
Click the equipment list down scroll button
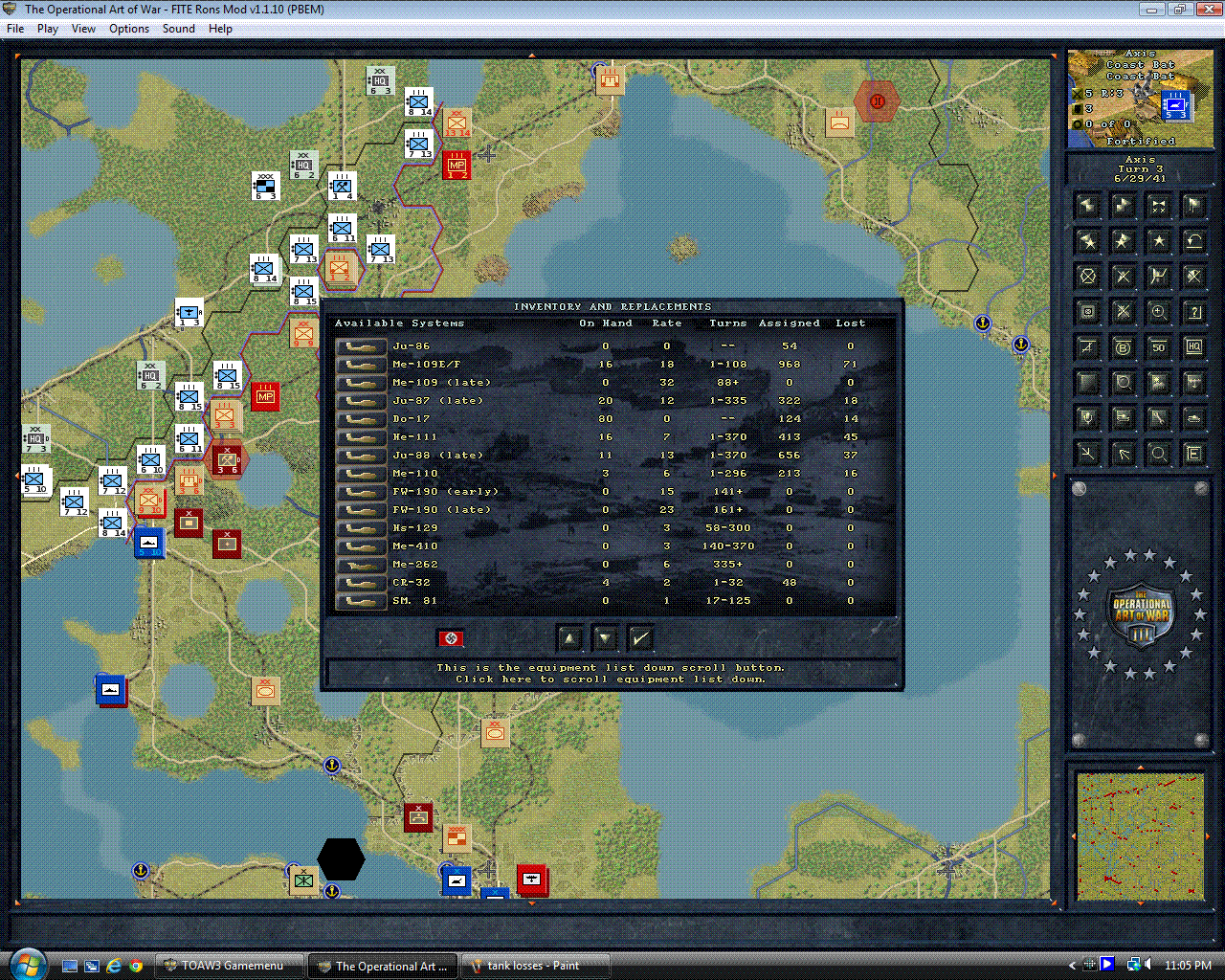pos(605,637)
